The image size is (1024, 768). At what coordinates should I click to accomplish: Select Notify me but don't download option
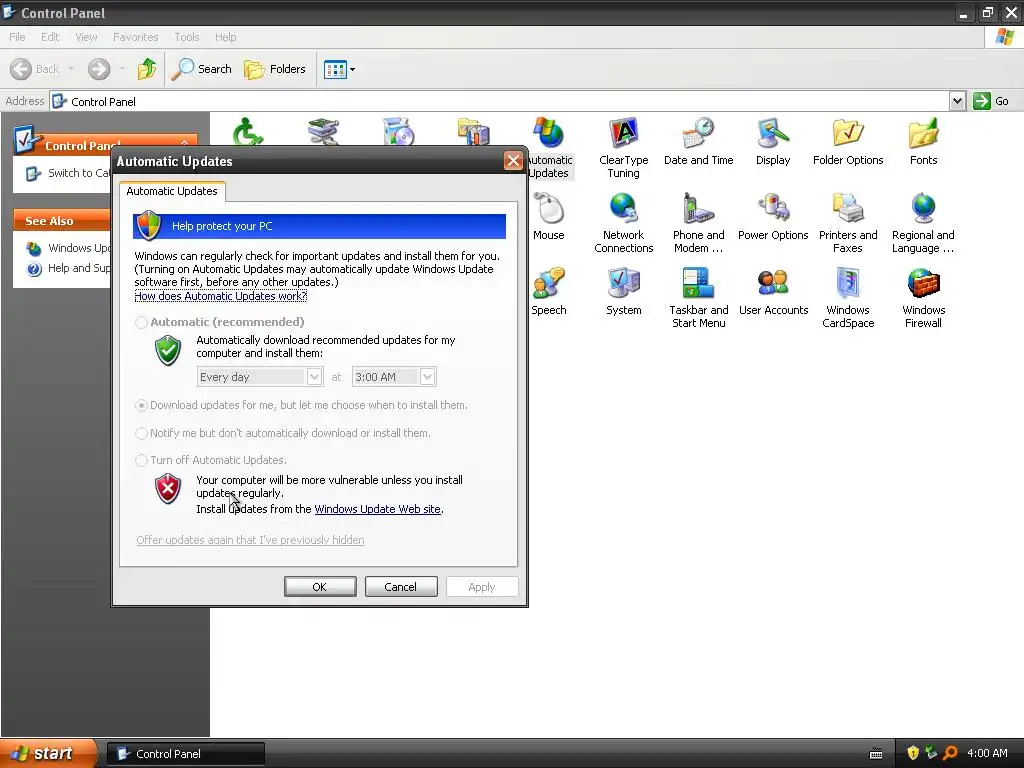click(141, 433)
